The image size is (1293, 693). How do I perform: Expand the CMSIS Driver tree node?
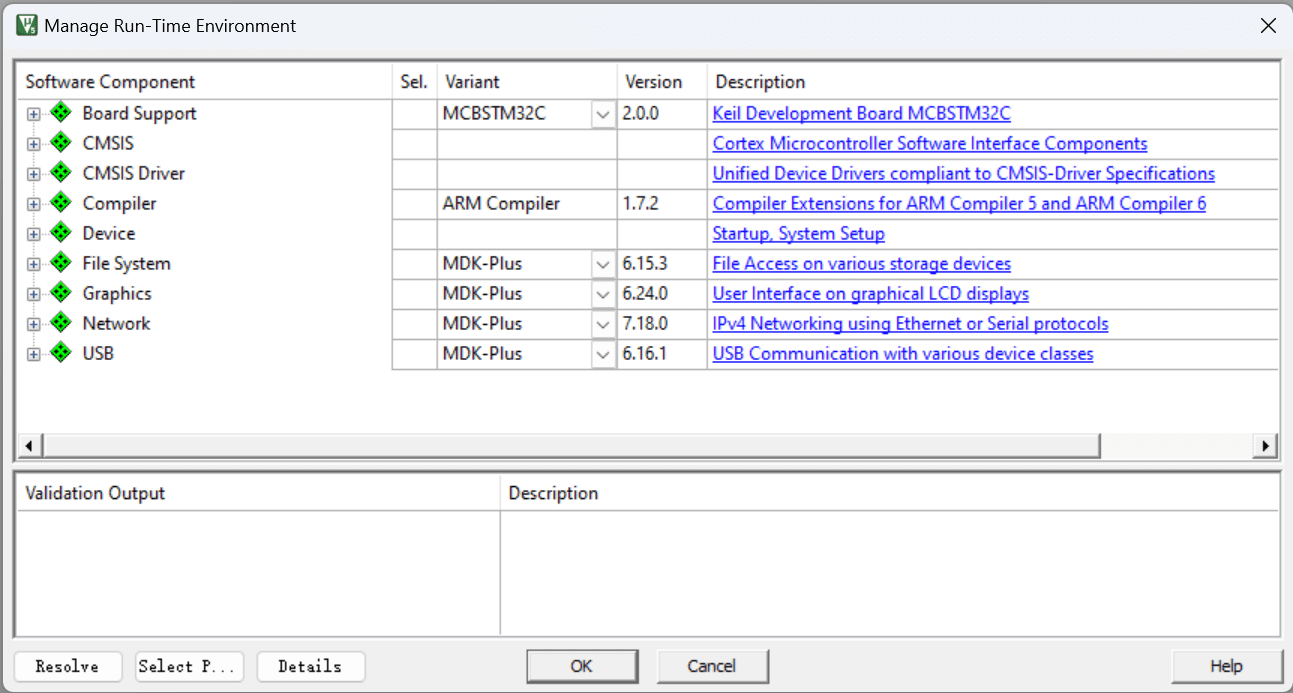[x=34, y=174]
